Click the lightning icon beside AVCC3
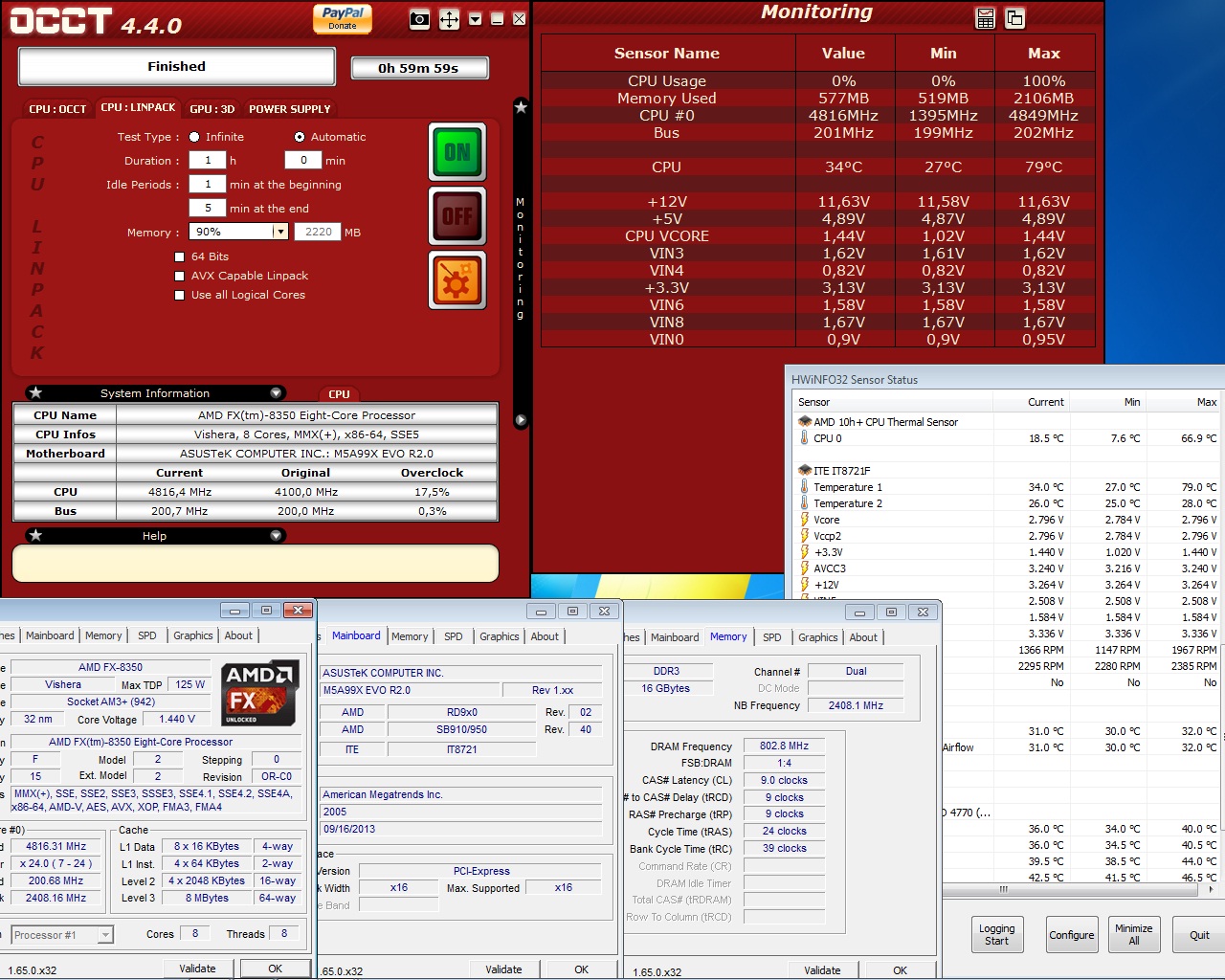 pos(805,568)
